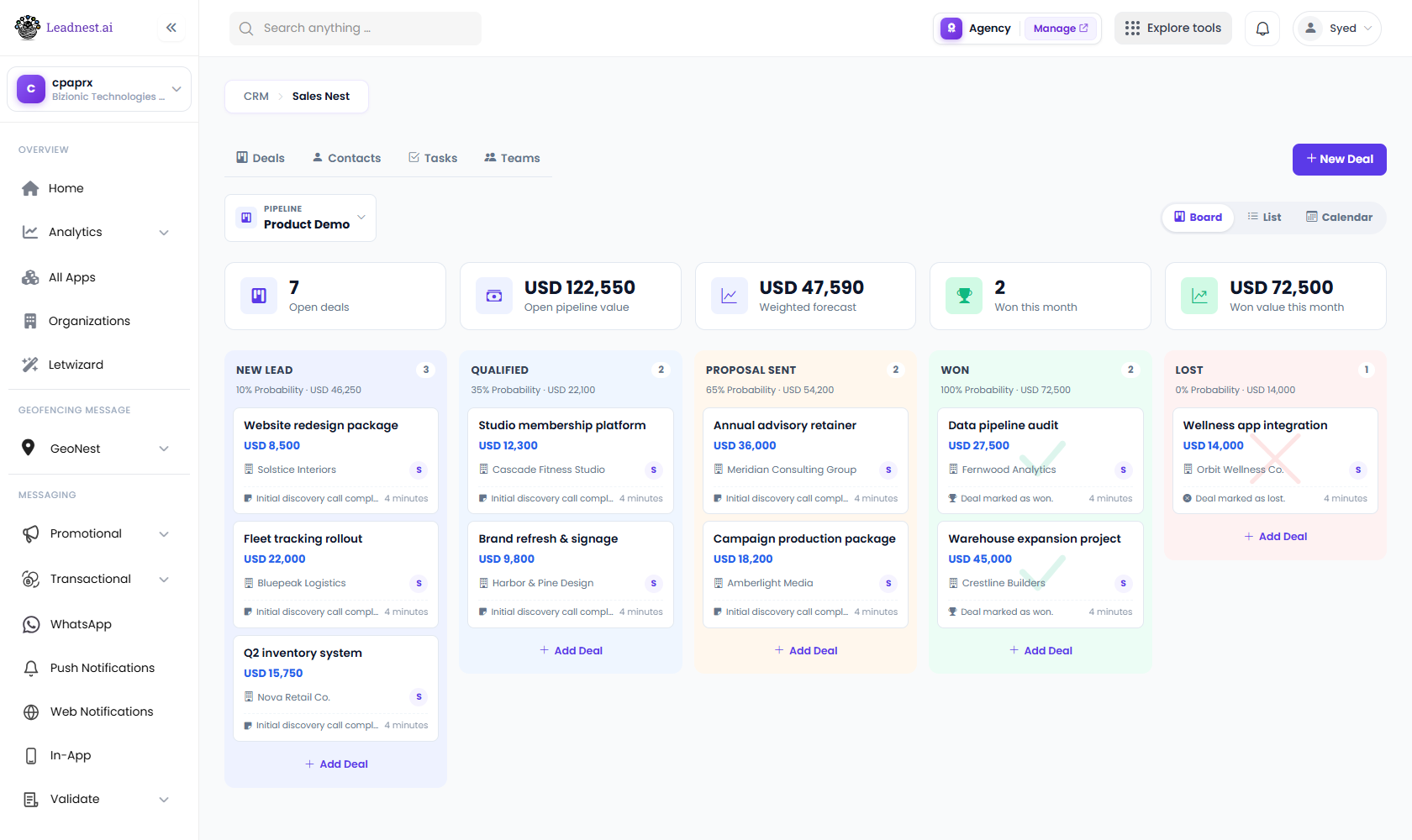Go to CRM breadcrumb
This screenshot has height=840, width=1412.
click(256, 96)
